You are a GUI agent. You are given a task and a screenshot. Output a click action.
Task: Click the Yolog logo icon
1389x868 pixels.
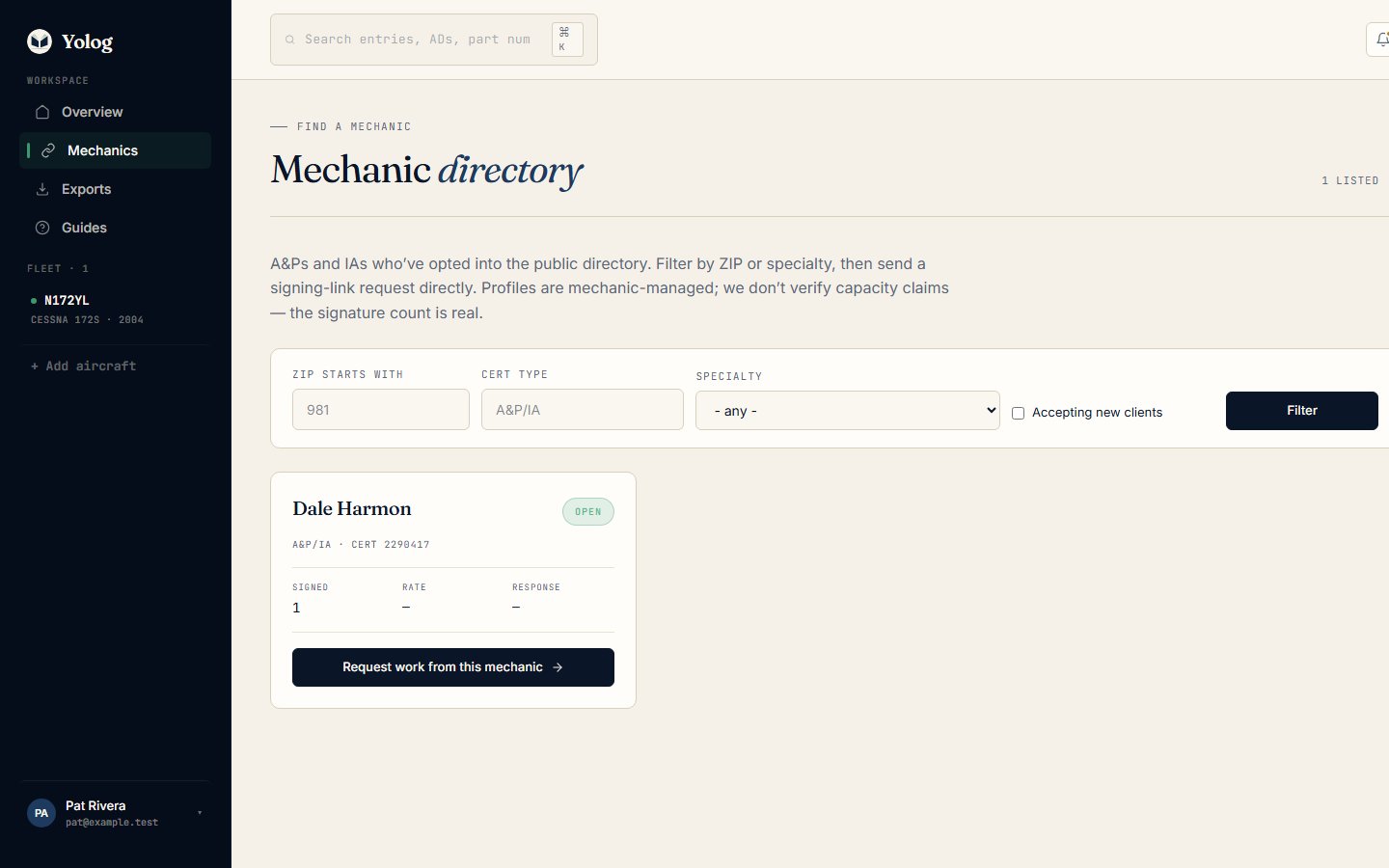pos(40,41)
